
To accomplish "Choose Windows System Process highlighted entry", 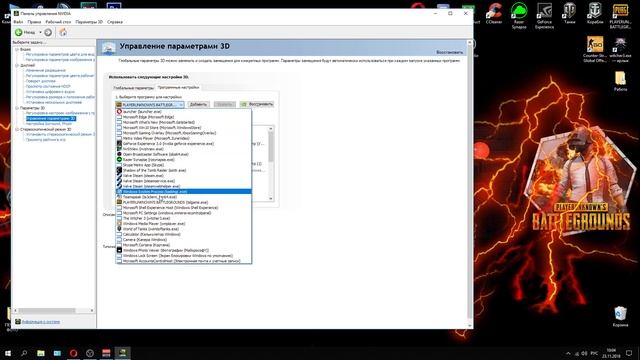I will pyautogui.click(x=184, y=191).
